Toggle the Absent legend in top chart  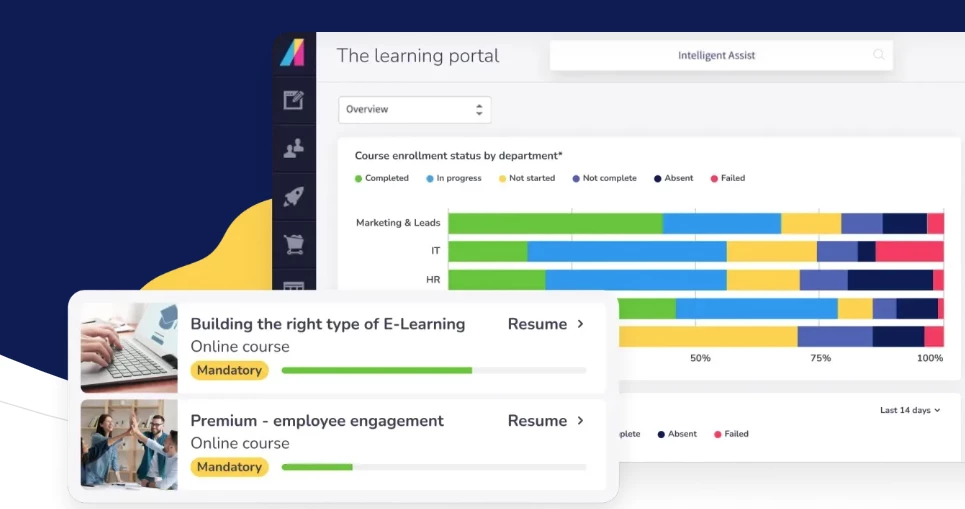pos(673,178)
